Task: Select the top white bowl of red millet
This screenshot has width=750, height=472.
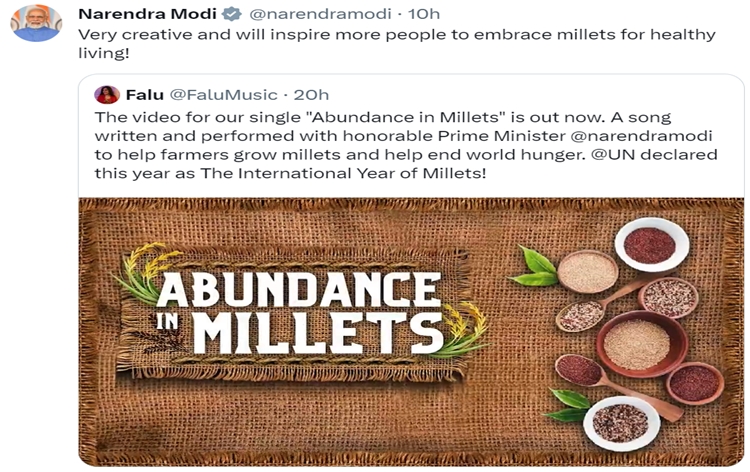Action: click(650, 245)
